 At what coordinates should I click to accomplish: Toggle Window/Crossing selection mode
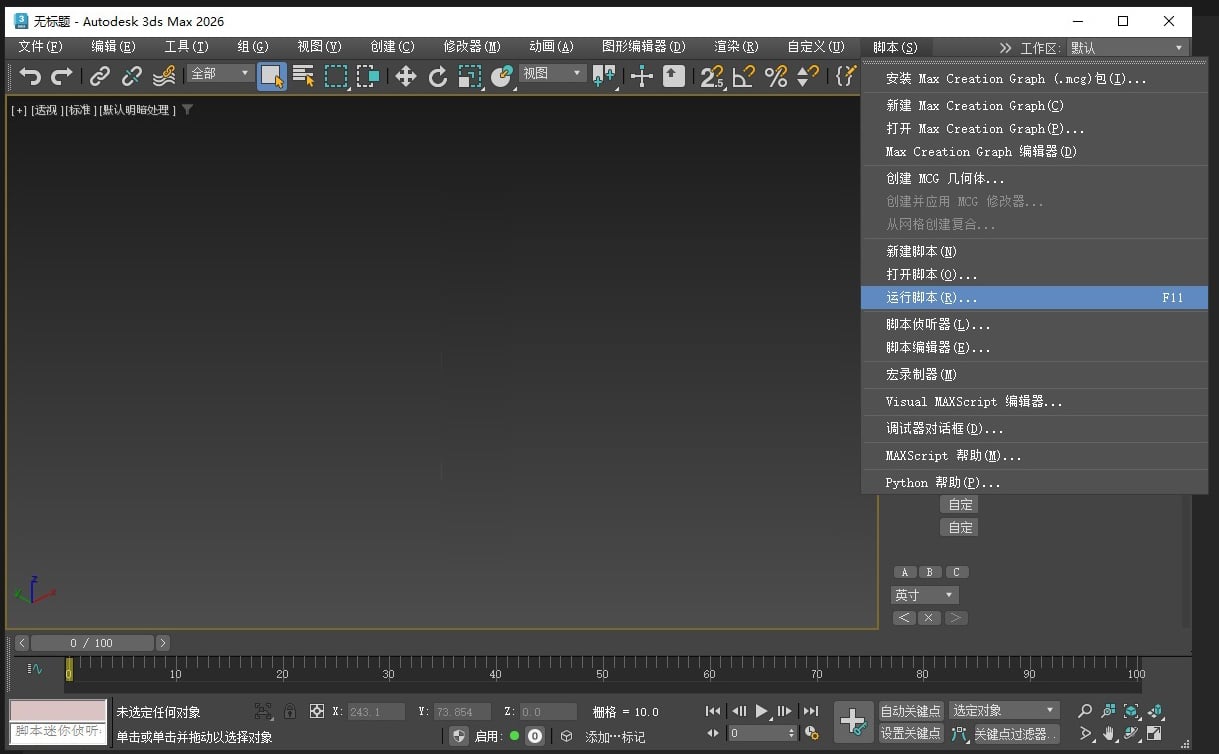click(x=368, y=76)
